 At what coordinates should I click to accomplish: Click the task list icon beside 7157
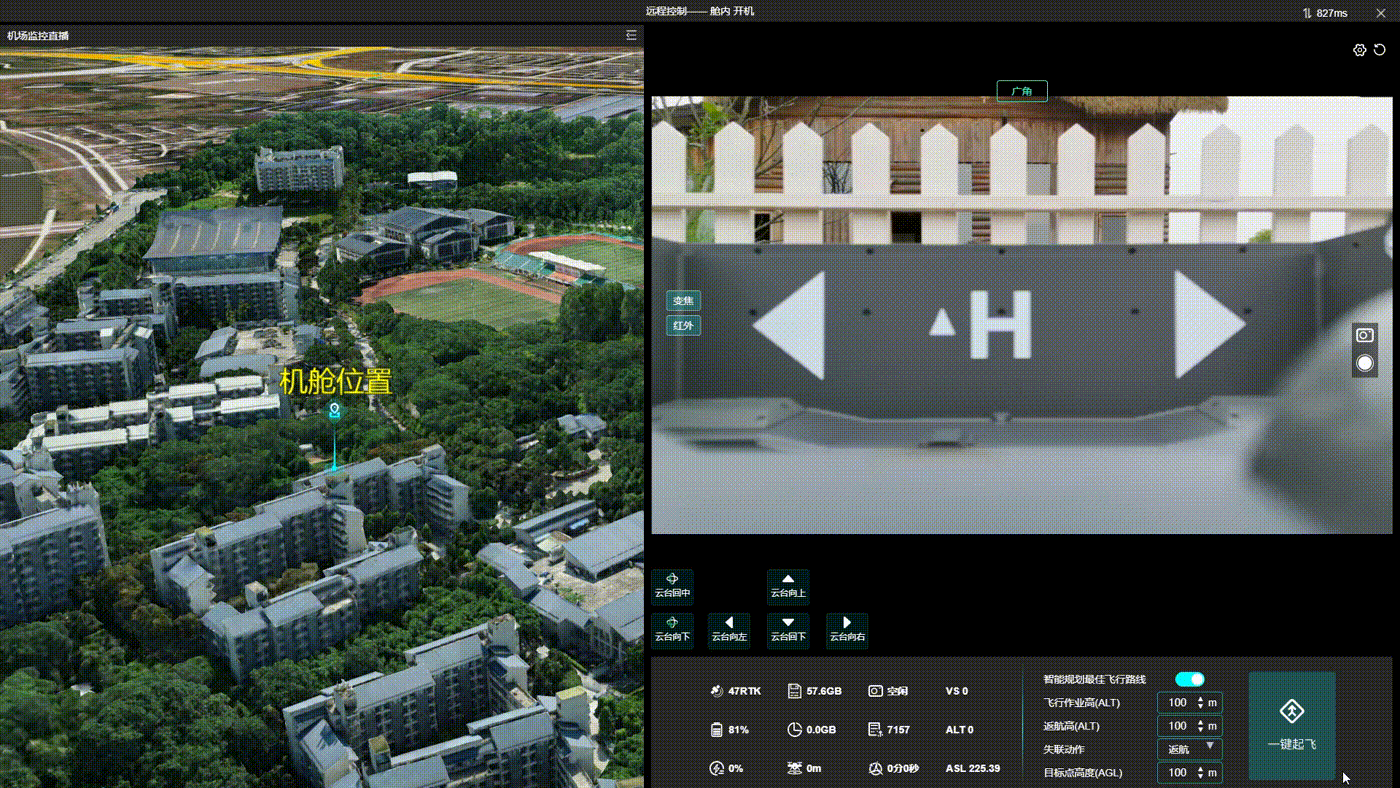pyautogui.click(x=875, y=730)
